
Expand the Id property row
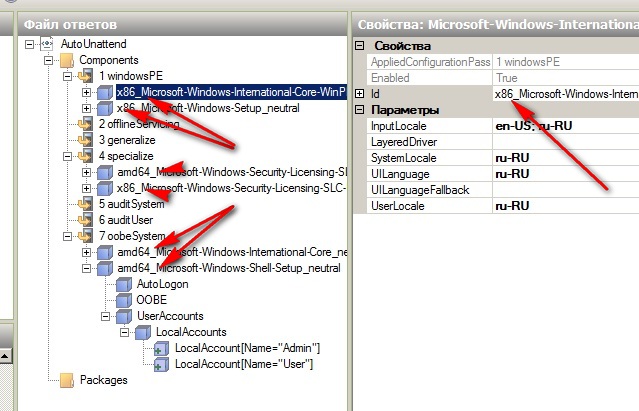point(359,94)
